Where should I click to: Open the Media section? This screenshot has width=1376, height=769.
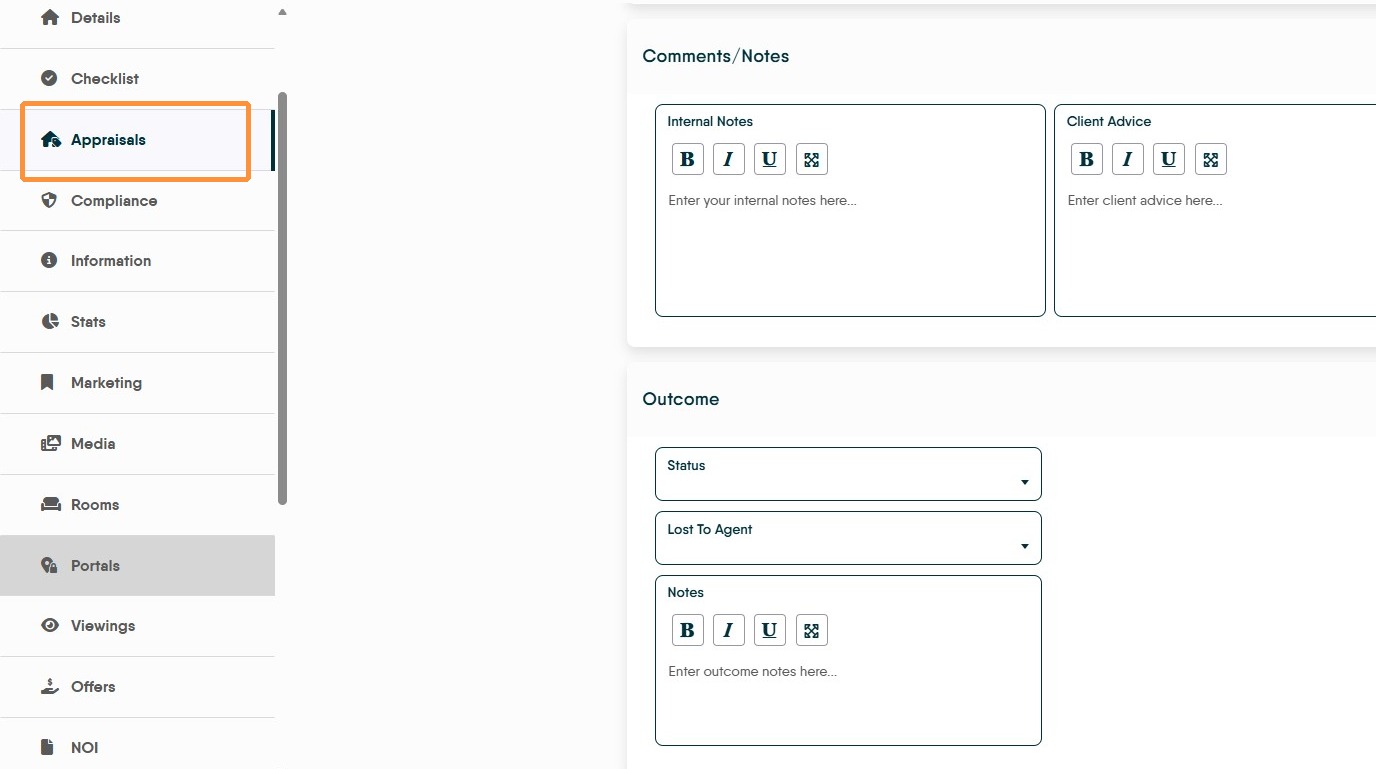tap(93, 444)
